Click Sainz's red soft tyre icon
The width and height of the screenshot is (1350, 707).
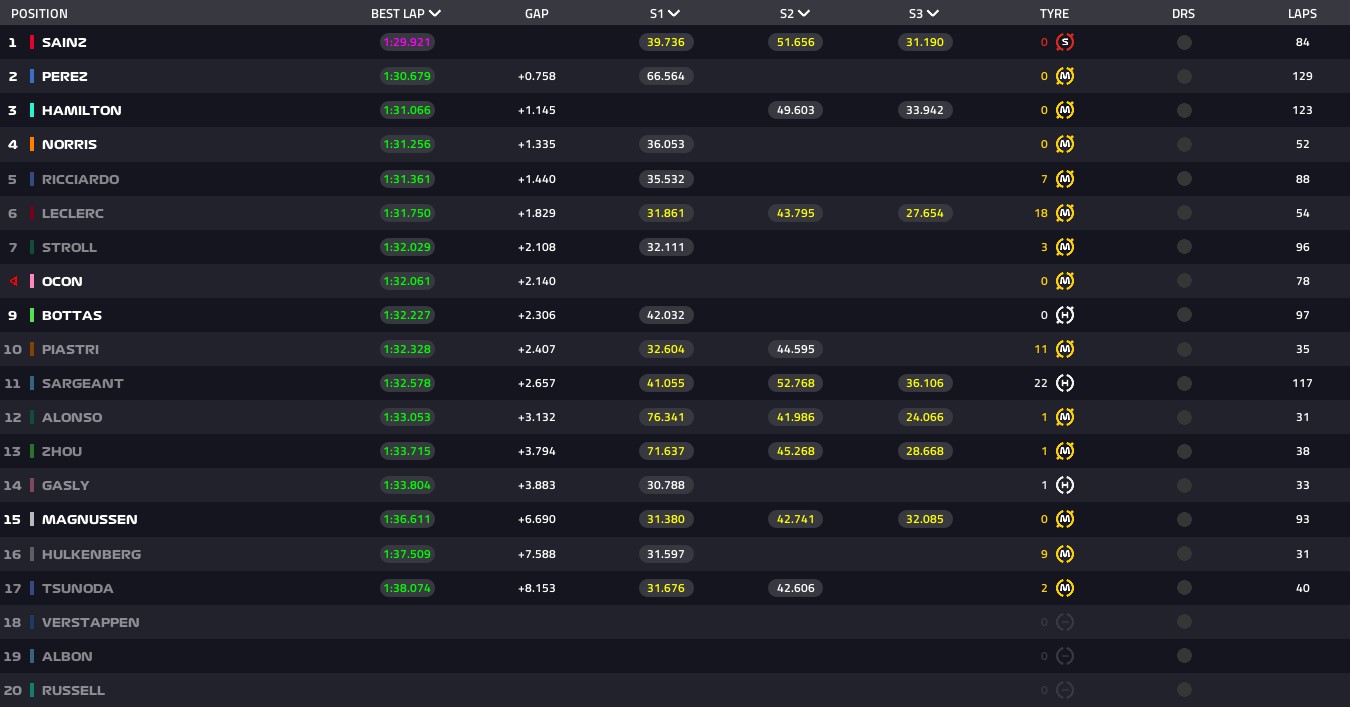pos(1065,42)
